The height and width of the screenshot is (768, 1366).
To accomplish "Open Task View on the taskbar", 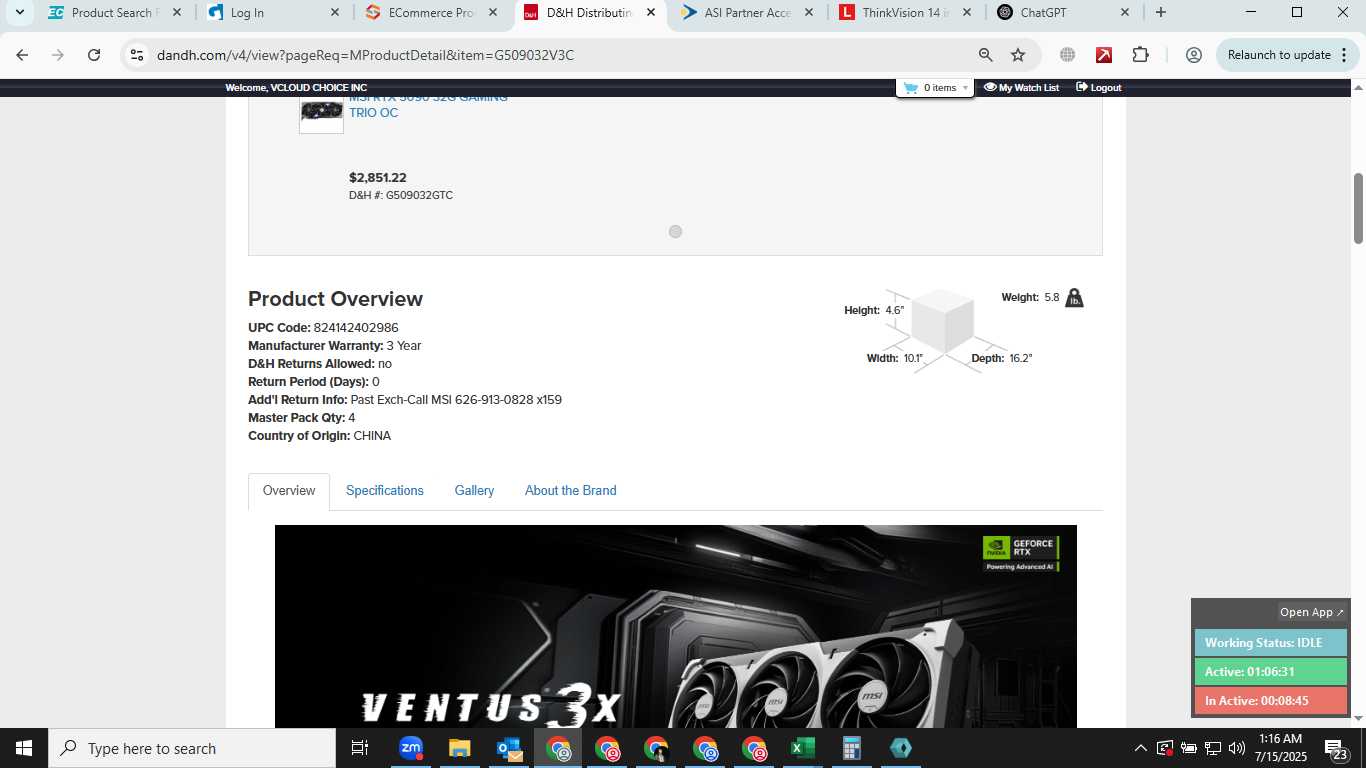I will tap(360, 748).
